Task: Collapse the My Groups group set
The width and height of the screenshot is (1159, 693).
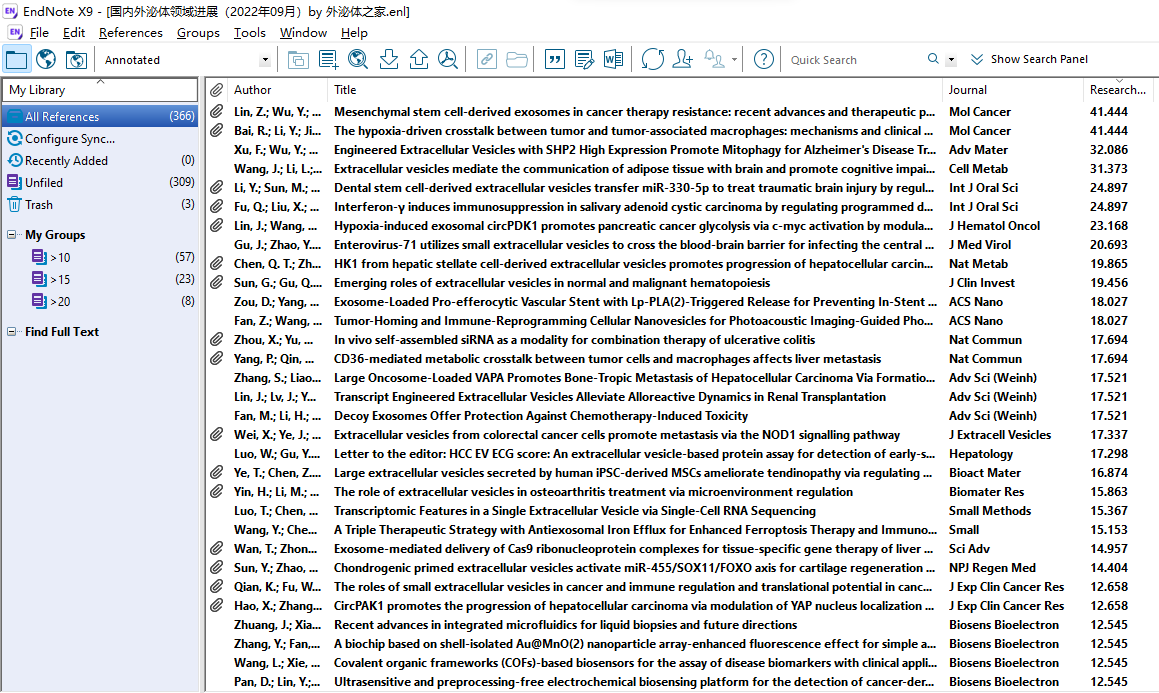Action: tap(12, 235)
